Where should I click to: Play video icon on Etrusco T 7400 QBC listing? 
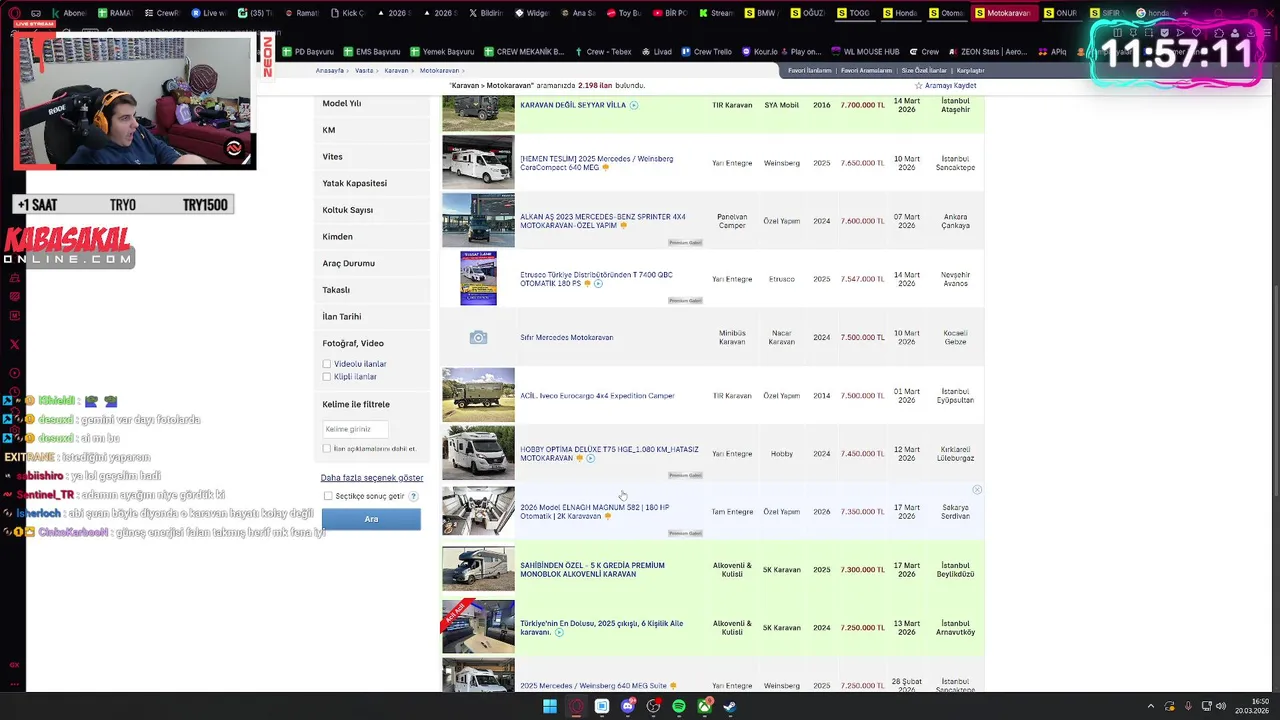tap(598, 284)
